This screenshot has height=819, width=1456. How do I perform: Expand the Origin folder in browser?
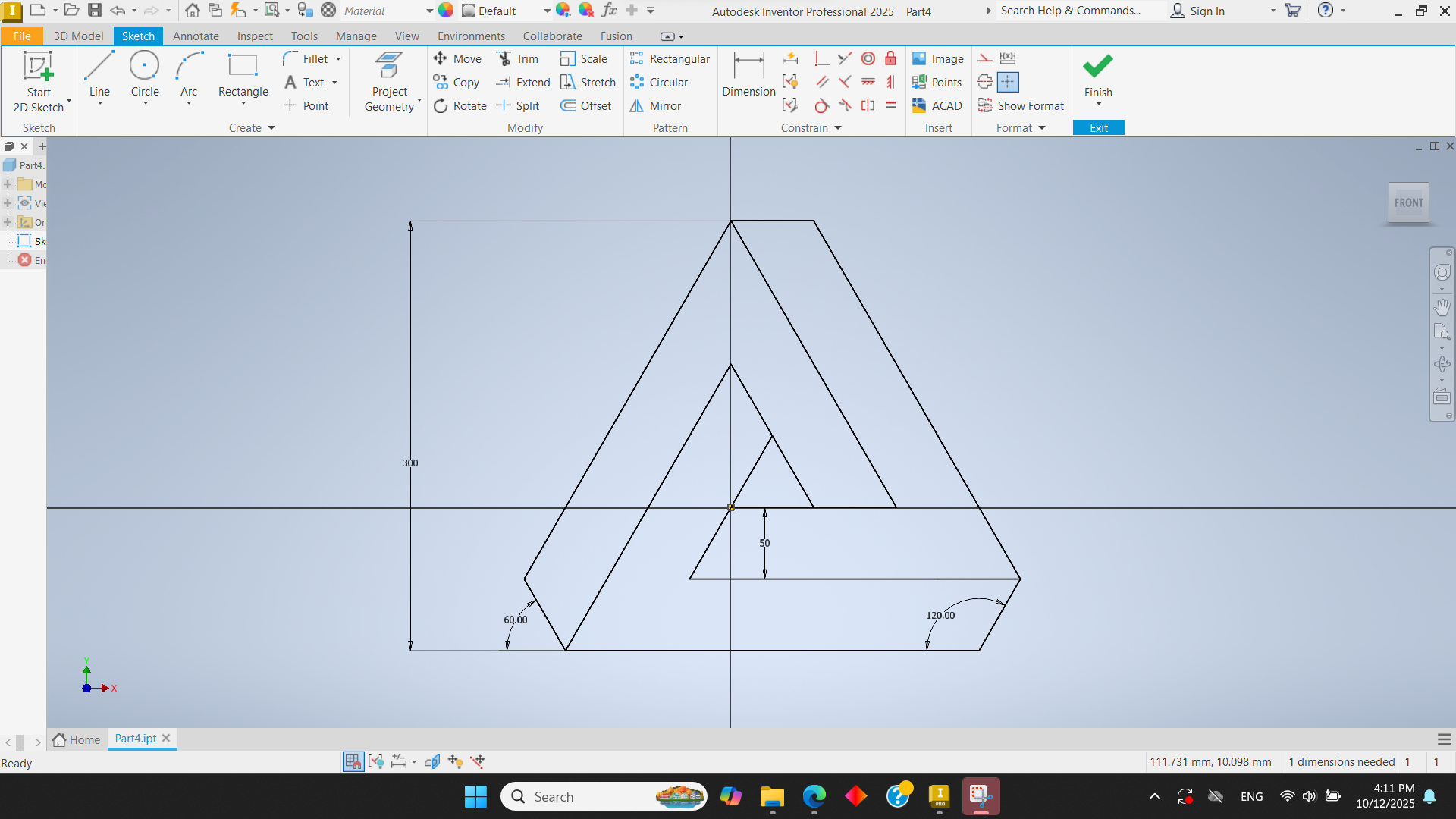[8, 222]
